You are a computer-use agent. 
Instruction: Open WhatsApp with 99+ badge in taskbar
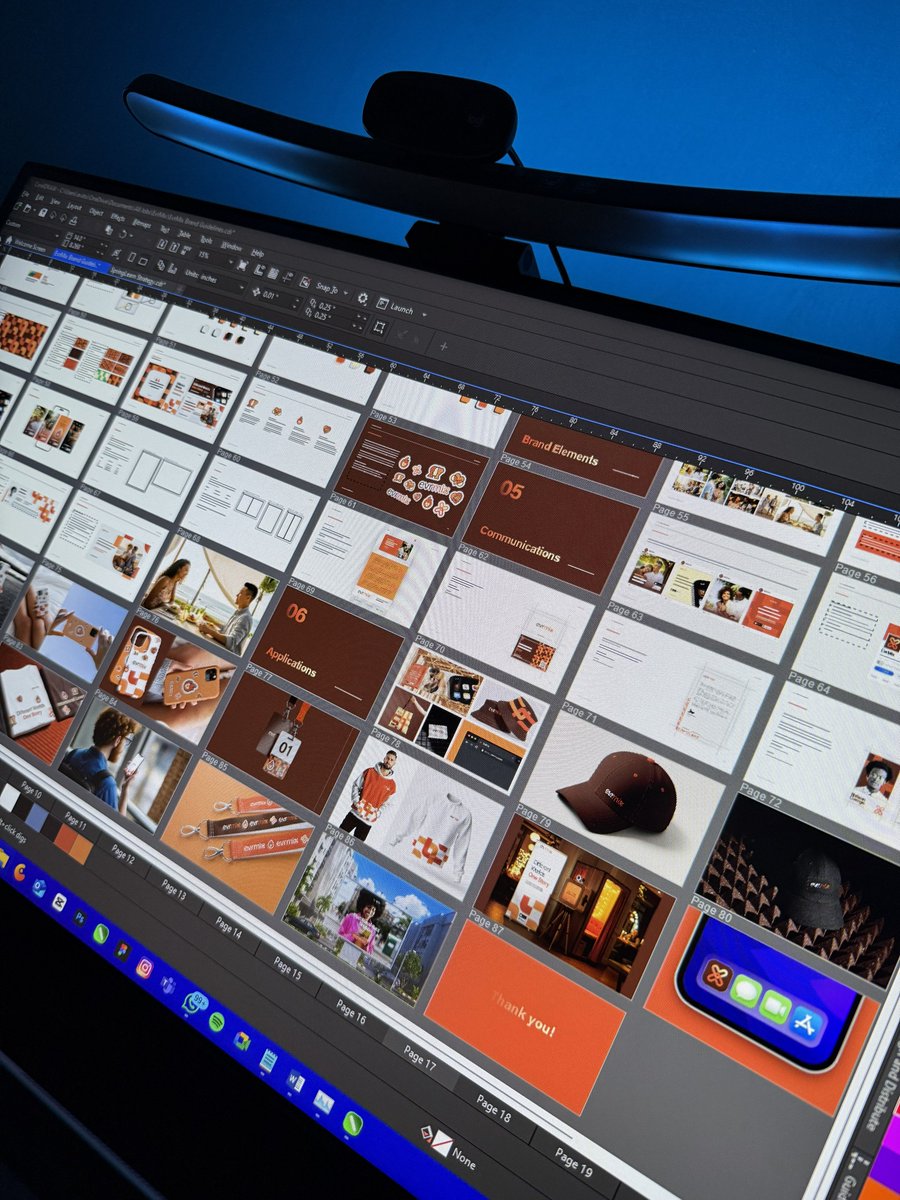pyautogui.click(x=193, y=1002)
